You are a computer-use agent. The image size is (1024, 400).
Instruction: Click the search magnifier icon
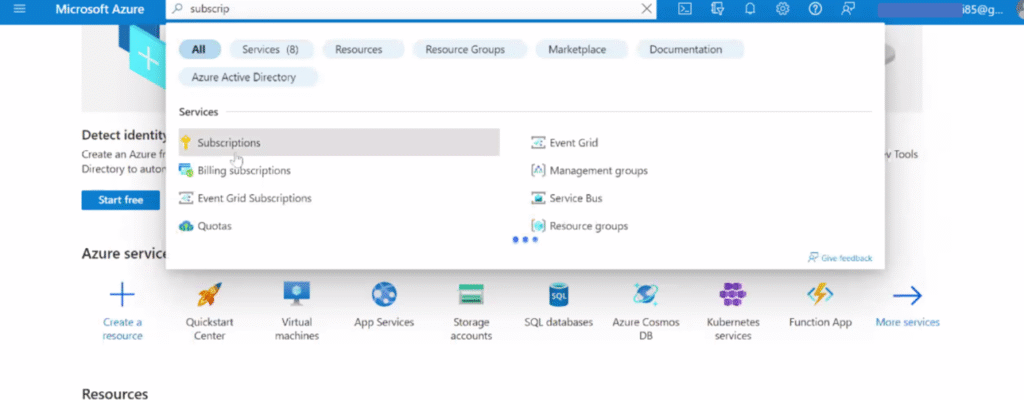(x=178, y=9)
